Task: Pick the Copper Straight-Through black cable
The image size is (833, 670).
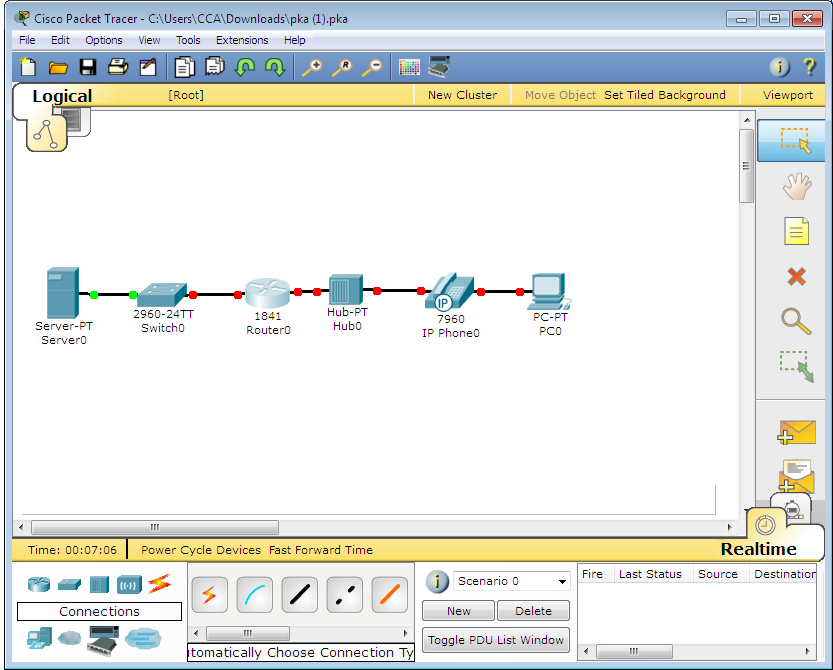Action: coord(300,595)
